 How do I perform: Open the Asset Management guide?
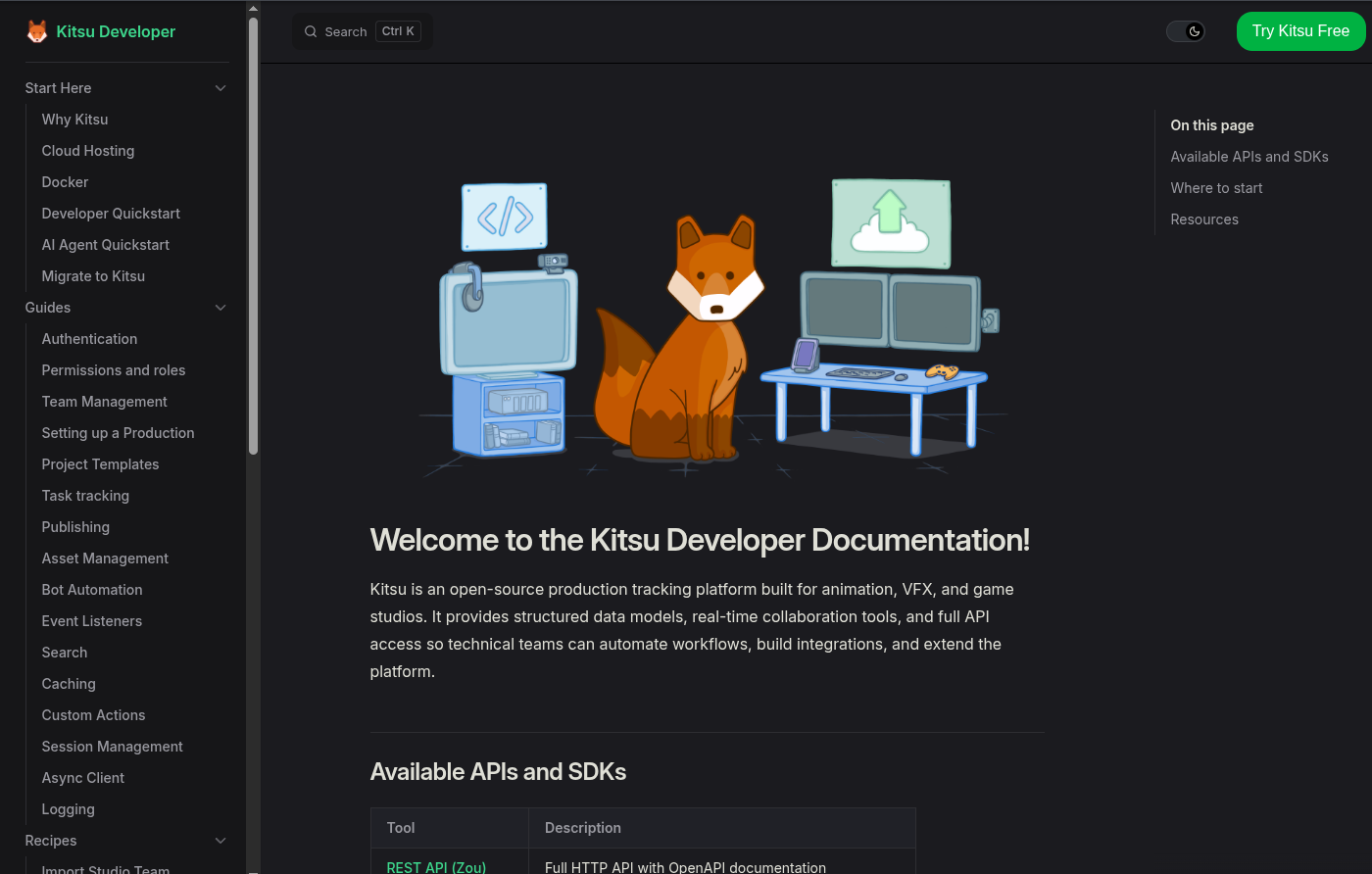[105, 558]
